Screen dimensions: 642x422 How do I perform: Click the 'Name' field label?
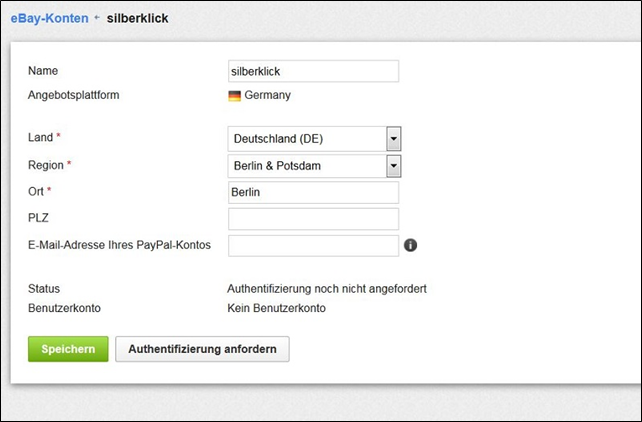click(x=43, y=71)
